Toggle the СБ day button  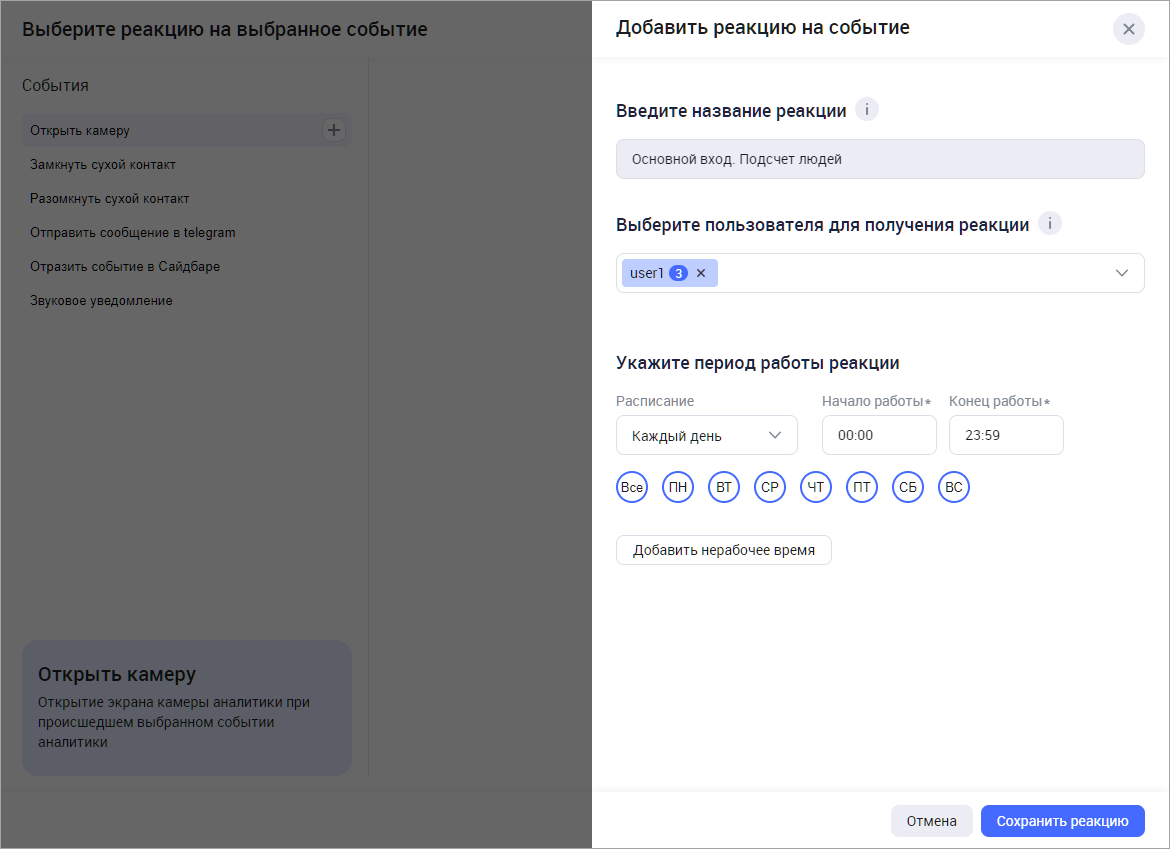coord(908,488)
